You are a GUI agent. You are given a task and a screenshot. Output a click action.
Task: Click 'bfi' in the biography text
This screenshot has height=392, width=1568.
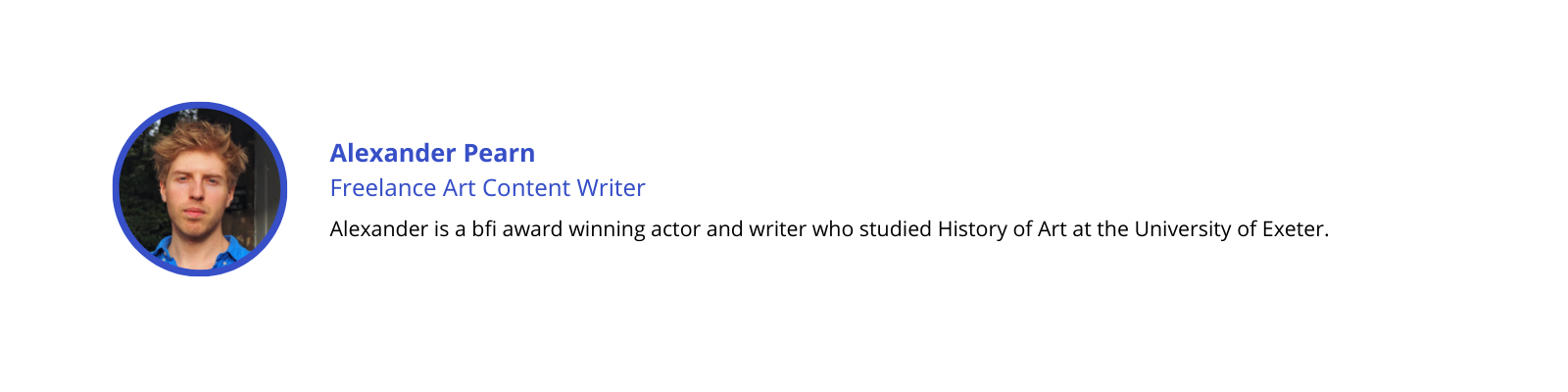[x=484, y=229]
